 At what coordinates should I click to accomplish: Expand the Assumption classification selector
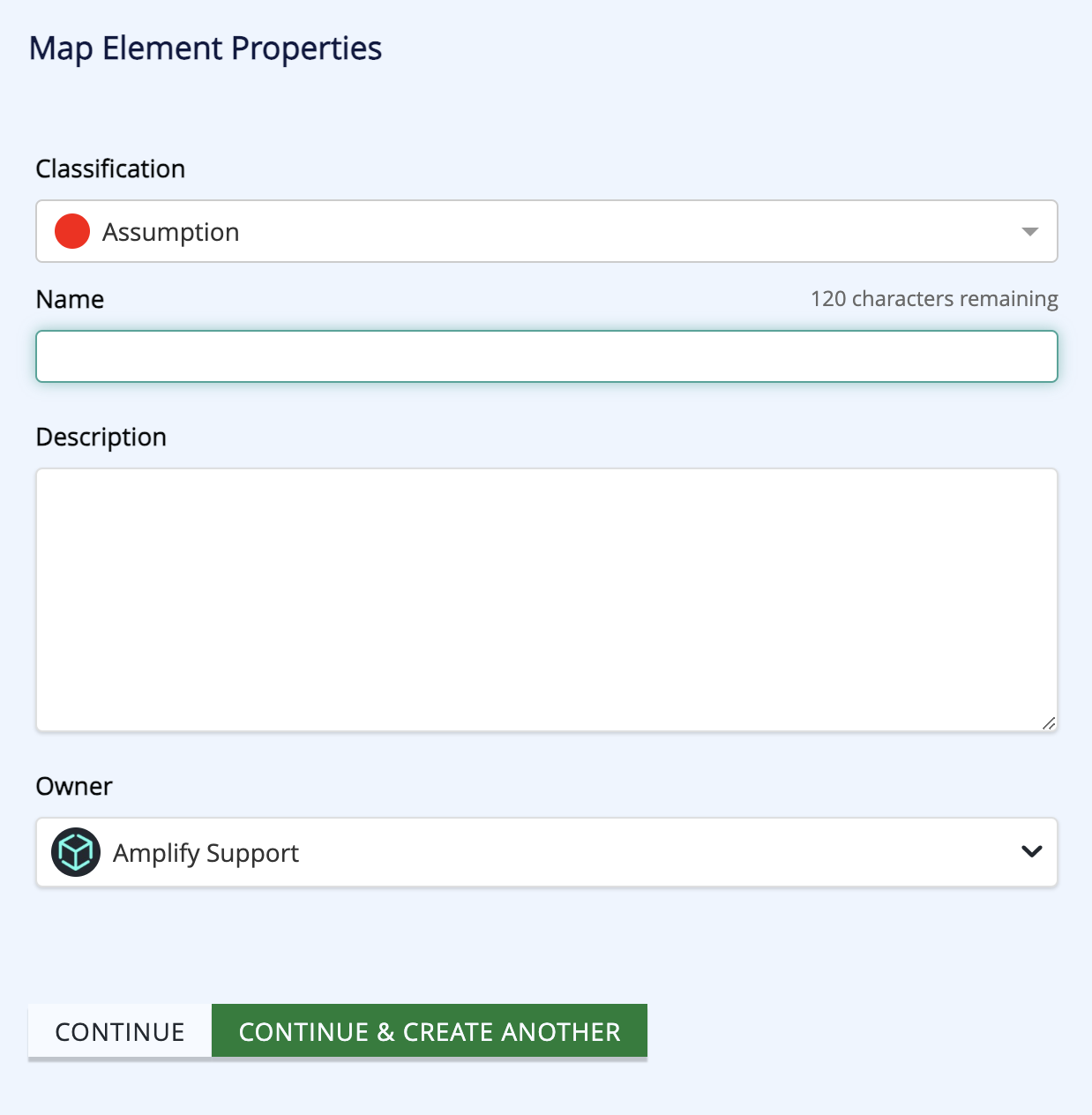point(546,231)
